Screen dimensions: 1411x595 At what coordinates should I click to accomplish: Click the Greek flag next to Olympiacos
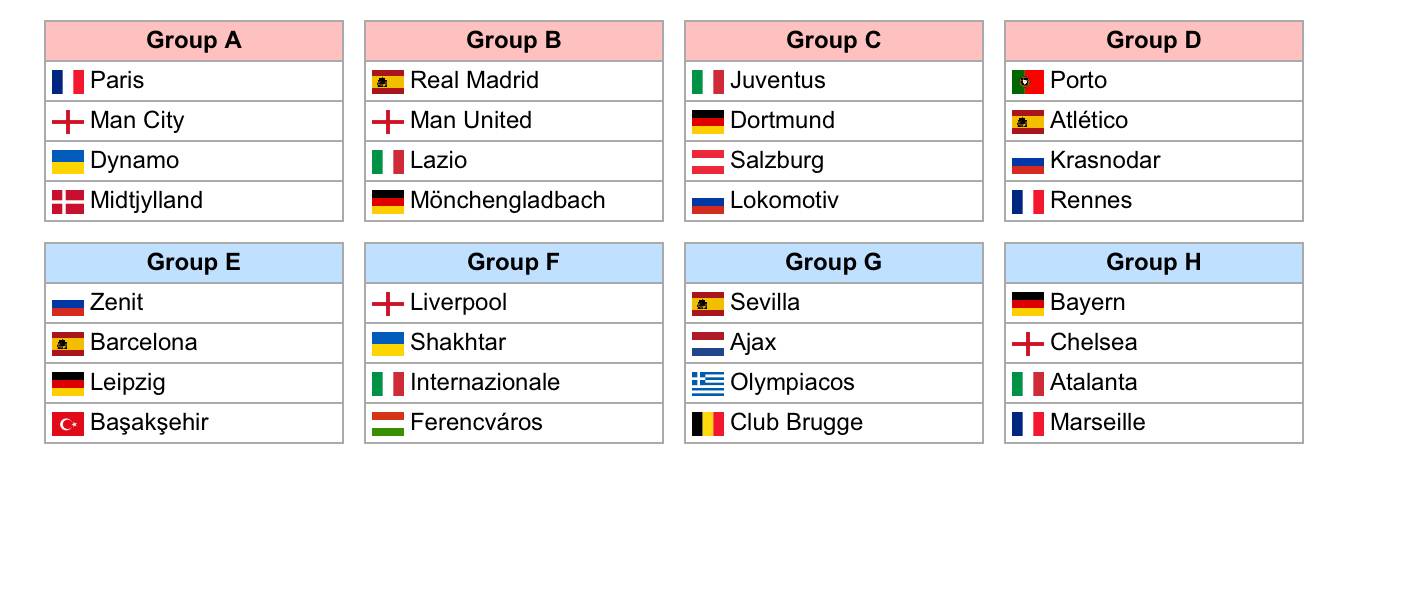click(708, 384)
